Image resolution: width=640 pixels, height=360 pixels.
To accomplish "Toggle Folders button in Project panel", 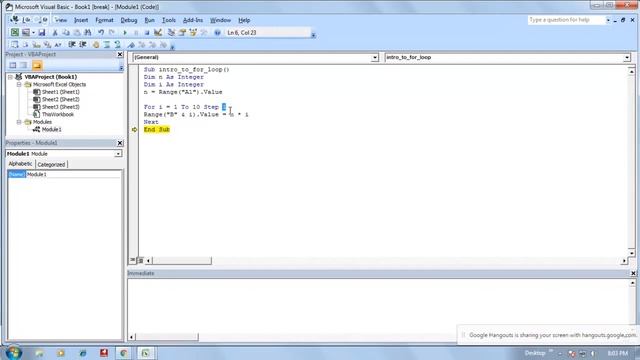I will click(37, 65).
